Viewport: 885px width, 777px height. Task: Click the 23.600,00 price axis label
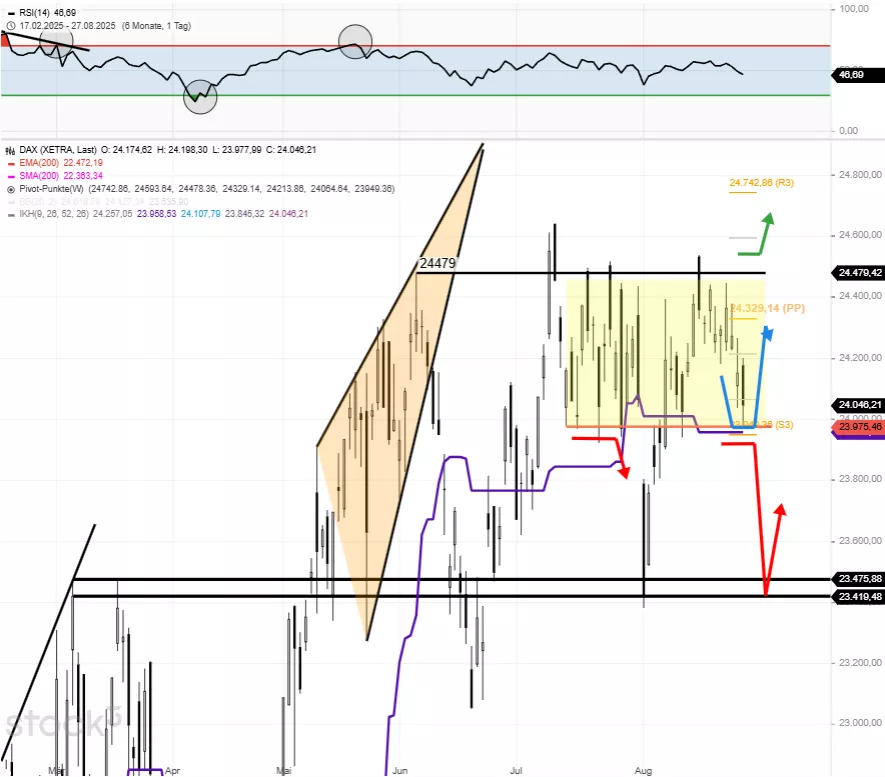(x=860, y=541)
